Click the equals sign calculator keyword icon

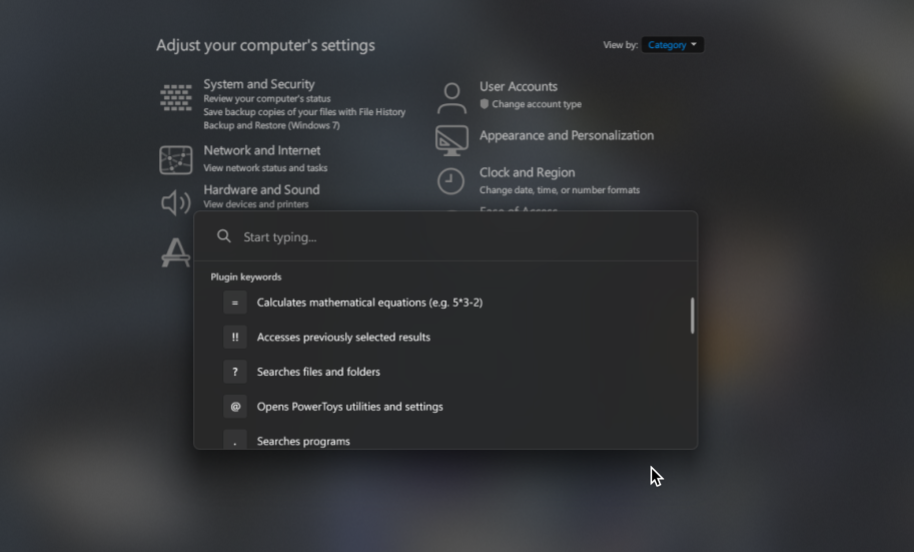click(x=235, y=303)
